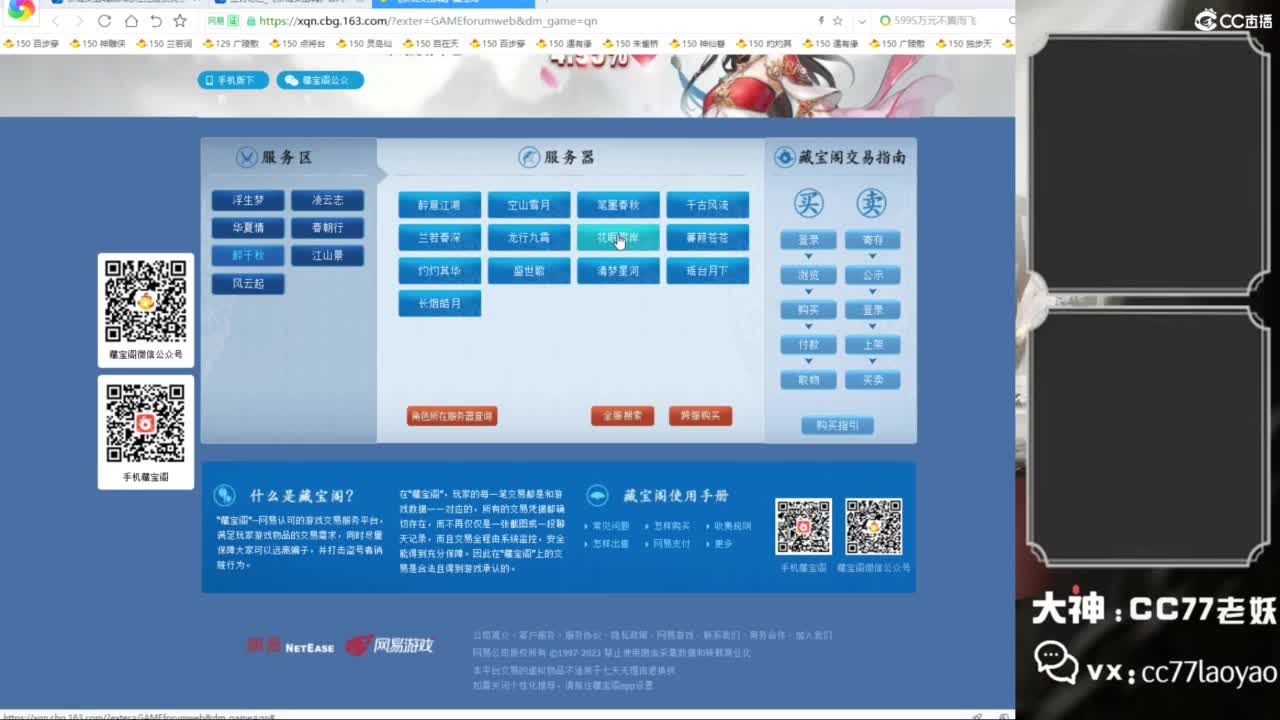Click the 跨服购买 red button
Screen dimensions: 1280x720
coord(700,416)
